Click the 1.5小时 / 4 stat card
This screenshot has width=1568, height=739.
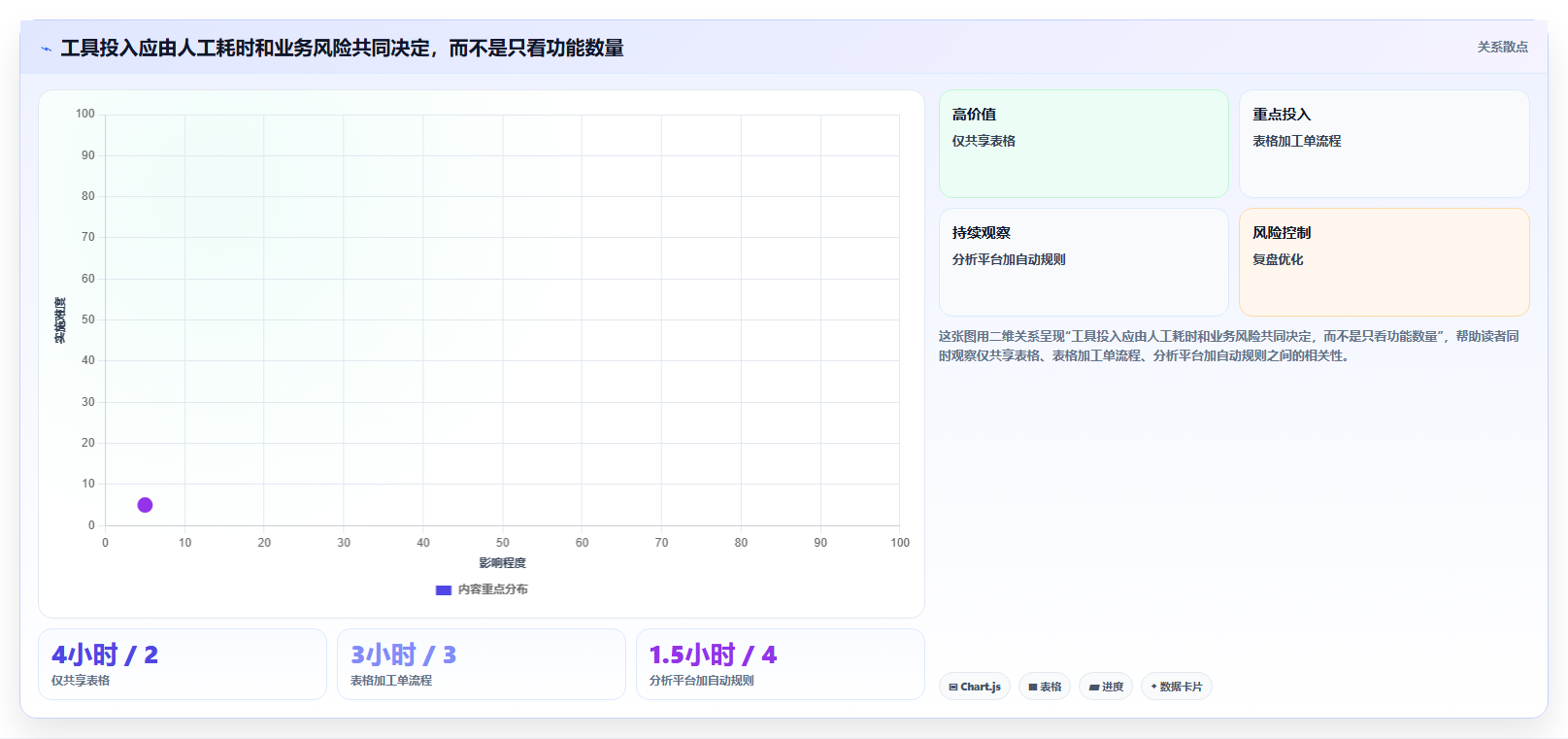point(781,664)
